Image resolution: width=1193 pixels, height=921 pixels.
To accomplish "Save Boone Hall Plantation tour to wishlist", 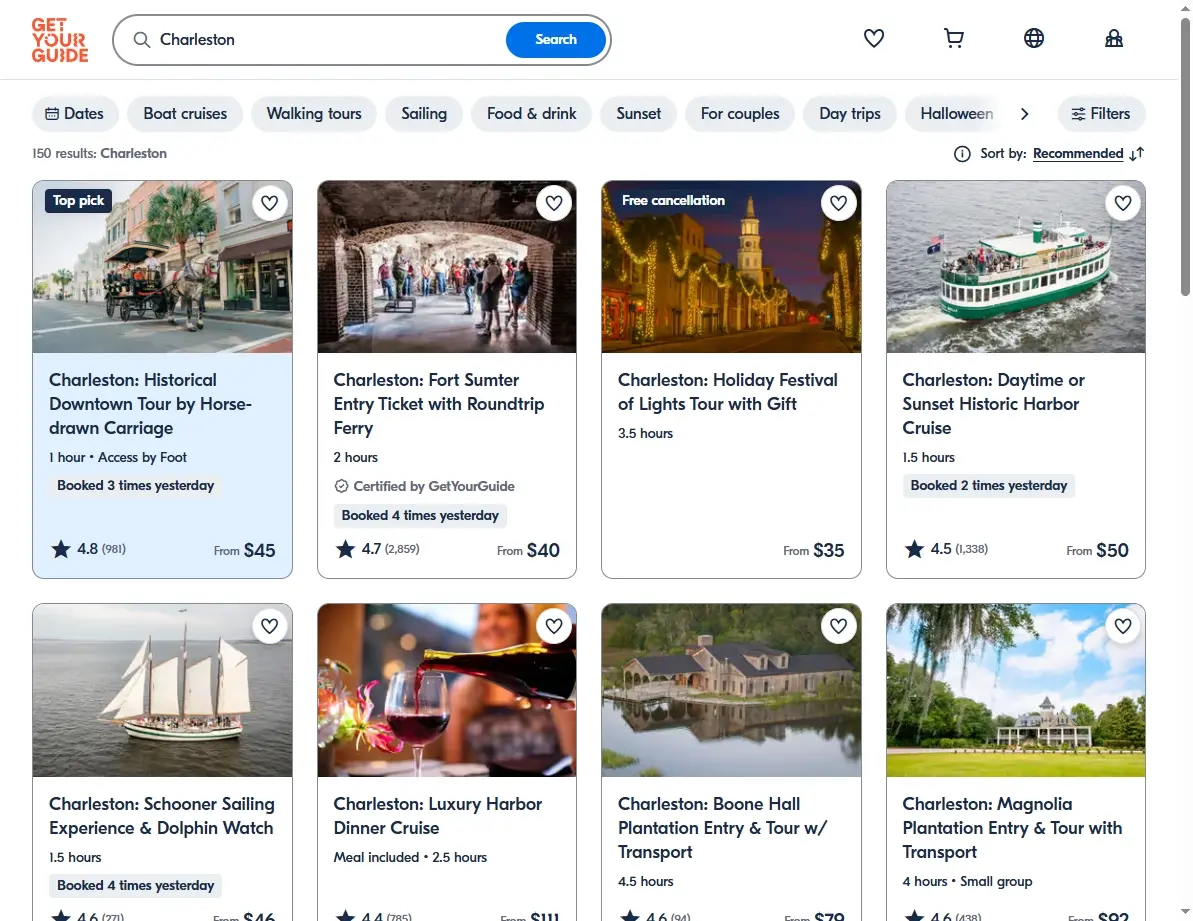I will click(x=838, y=626).
